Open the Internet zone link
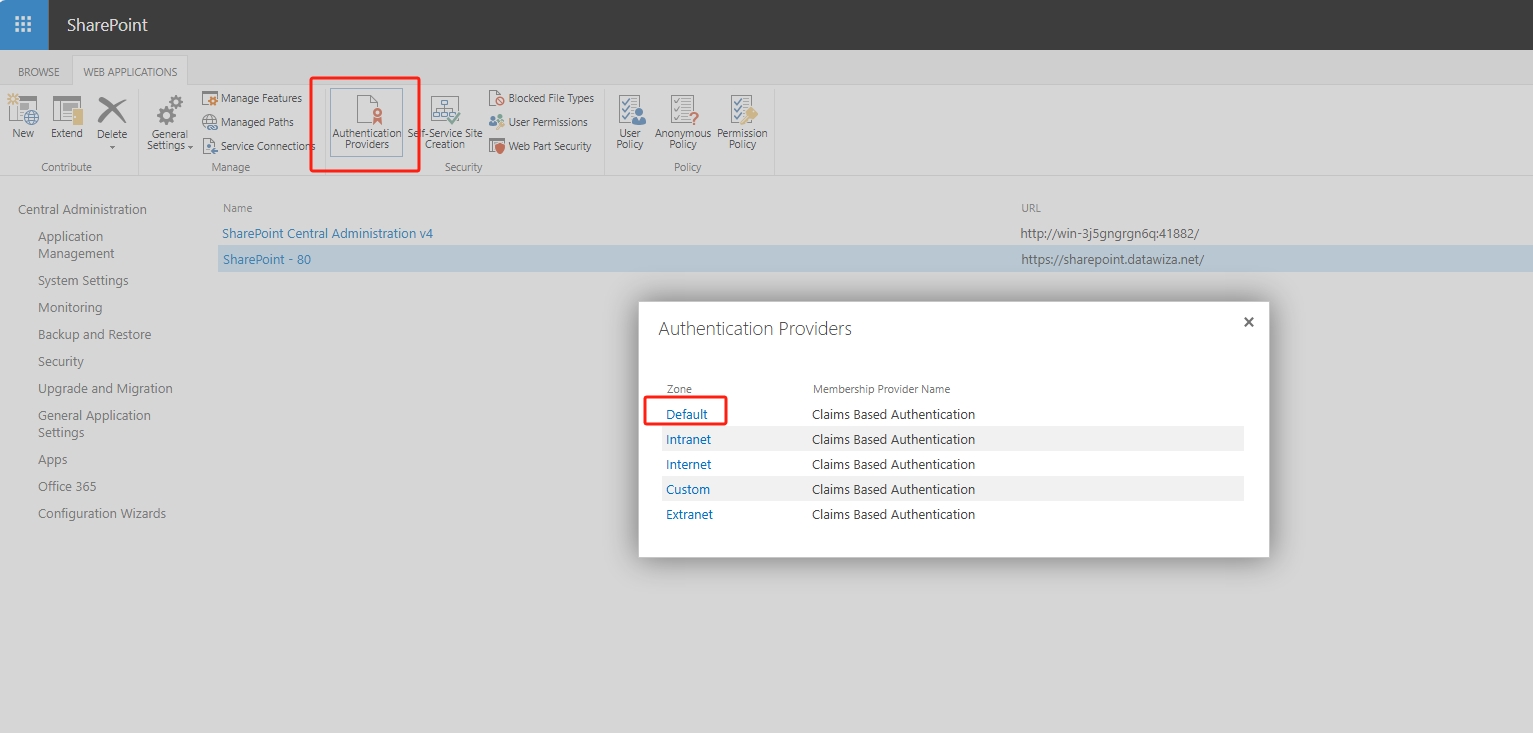1533x733 pixels. (689, 464)
